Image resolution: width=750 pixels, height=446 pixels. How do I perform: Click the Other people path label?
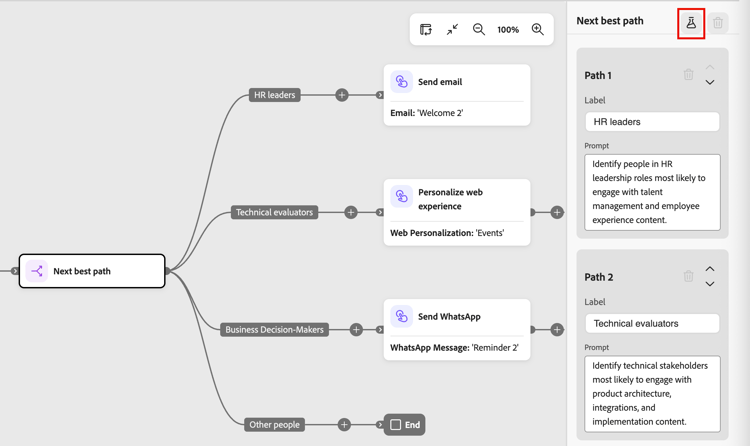[x=275, y=424]
